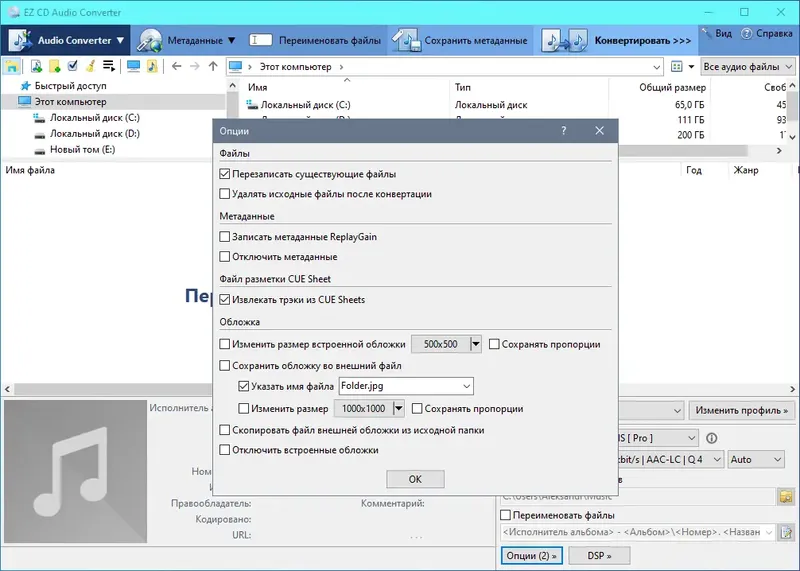Screen dimensions: 800x571
Task: Select Этот компьютер in folder tree
Action: point(70,102)
